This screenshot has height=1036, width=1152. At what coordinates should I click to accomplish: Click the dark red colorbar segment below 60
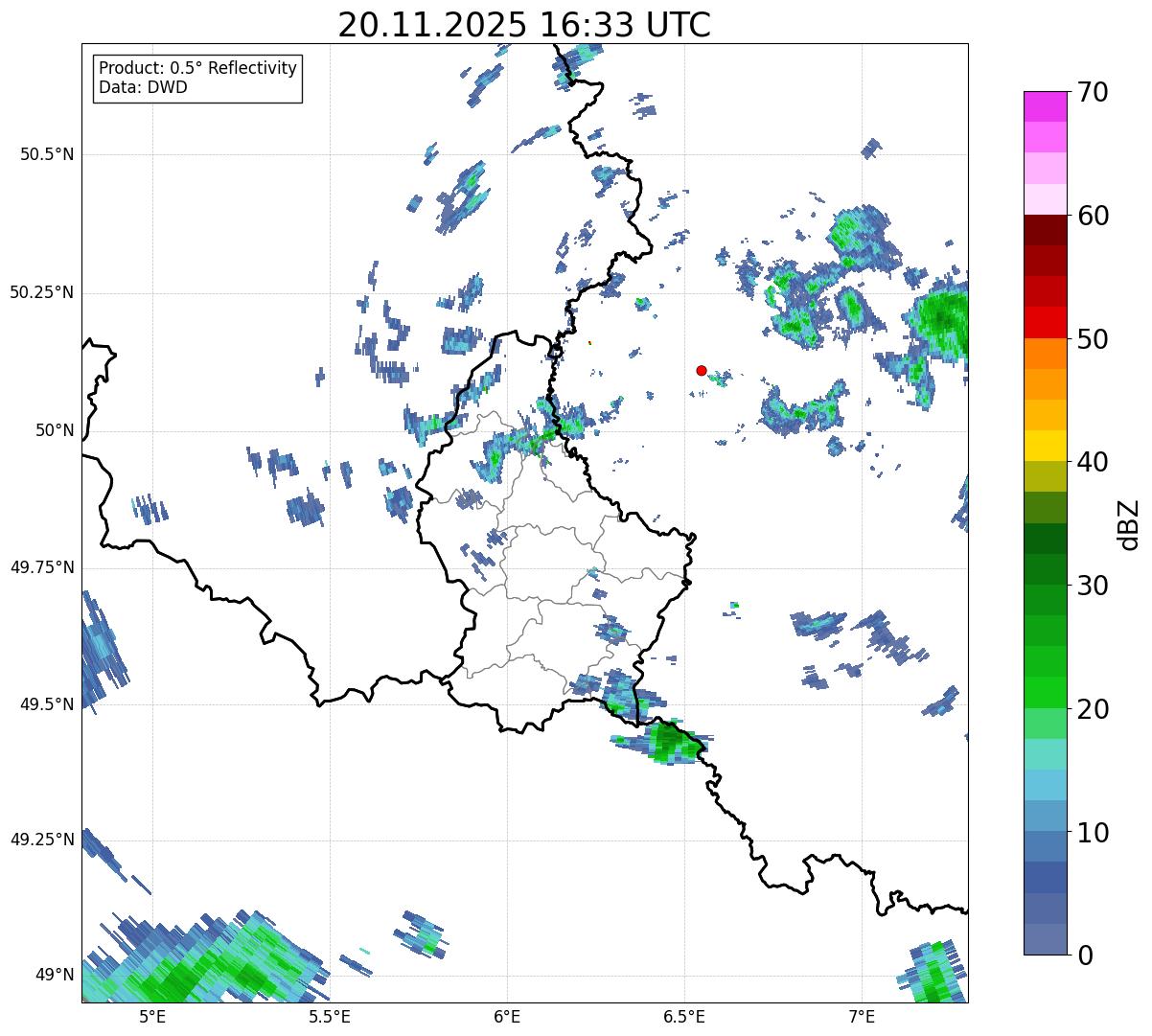point(1045,230)
